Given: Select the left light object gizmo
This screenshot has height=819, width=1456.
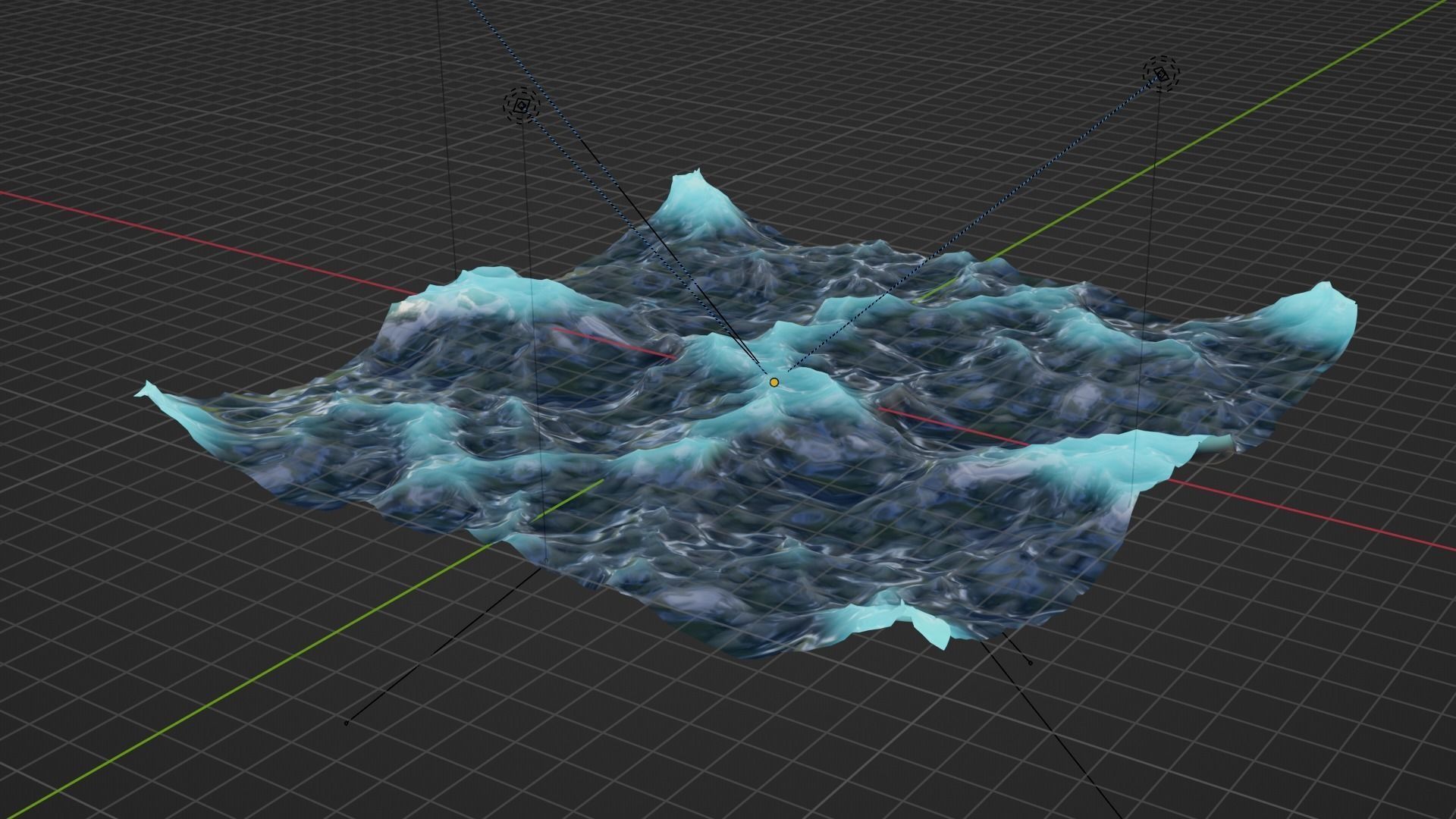Looking at the screenshot, I should point(521,106).
